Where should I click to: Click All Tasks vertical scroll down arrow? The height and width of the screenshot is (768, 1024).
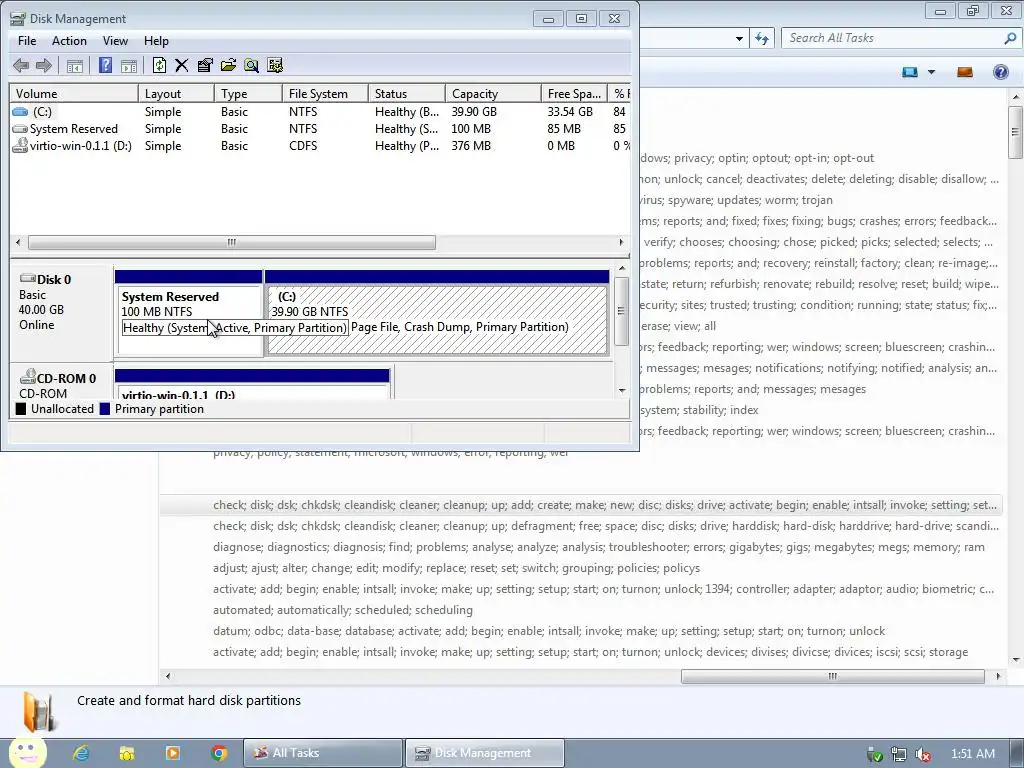pos(1016,660)
